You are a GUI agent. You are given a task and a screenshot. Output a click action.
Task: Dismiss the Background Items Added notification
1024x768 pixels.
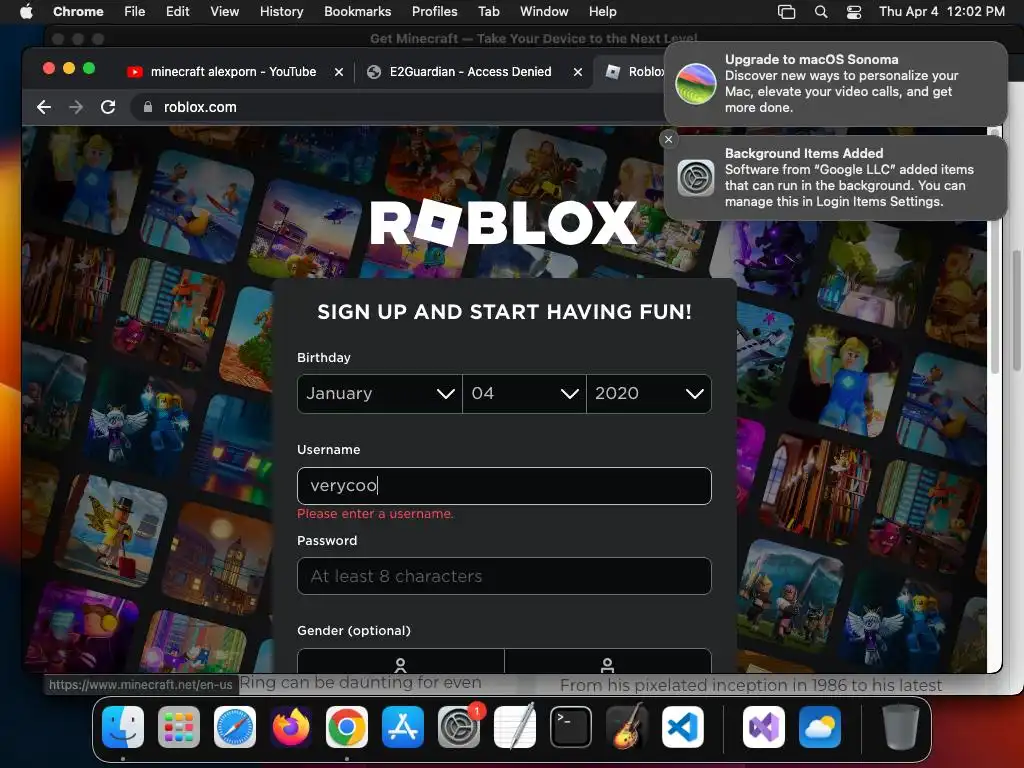[x=668, y=139]
